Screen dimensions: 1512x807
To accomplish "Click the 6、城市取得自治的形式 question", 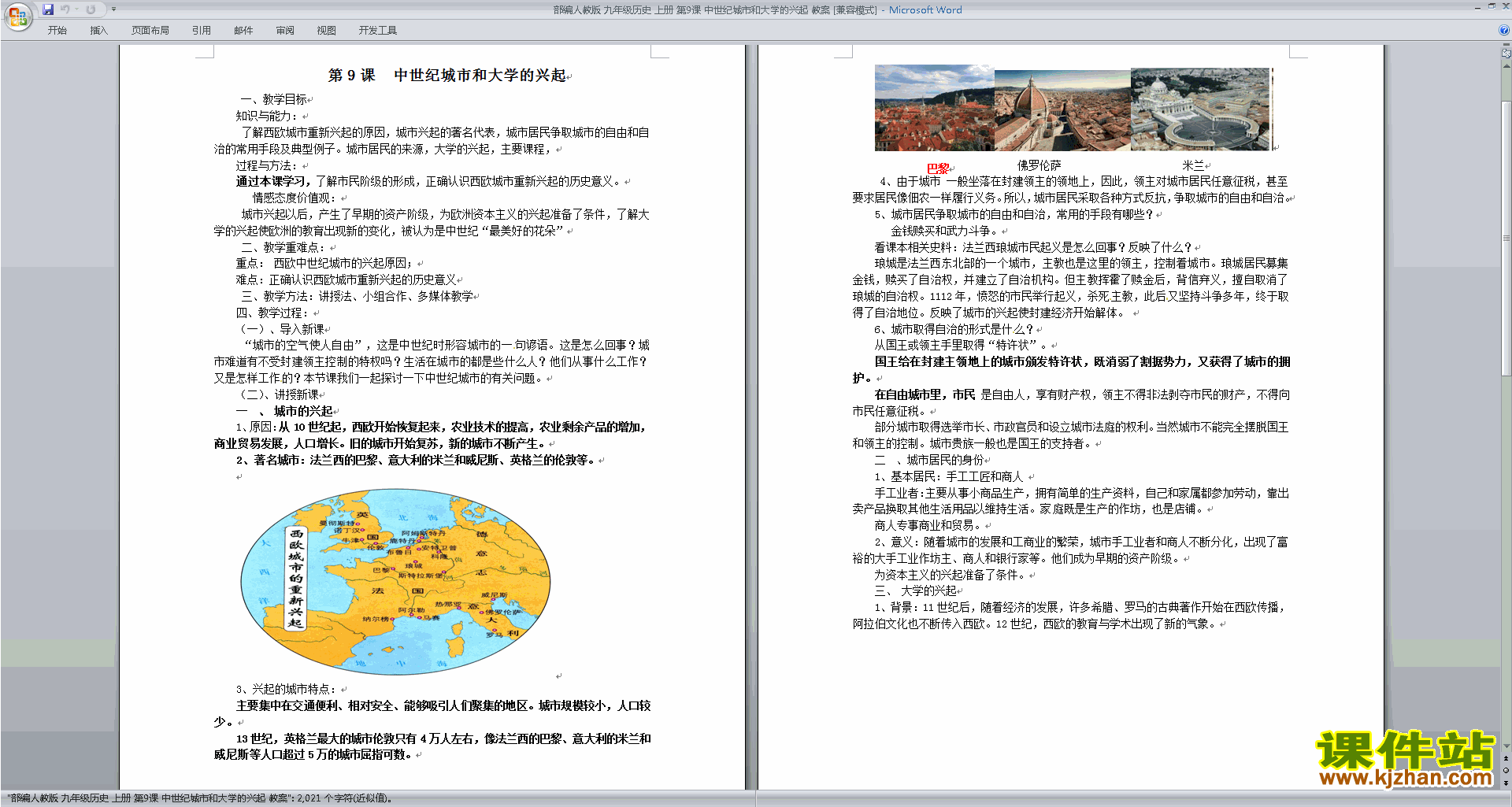I will tap(954, 329).
